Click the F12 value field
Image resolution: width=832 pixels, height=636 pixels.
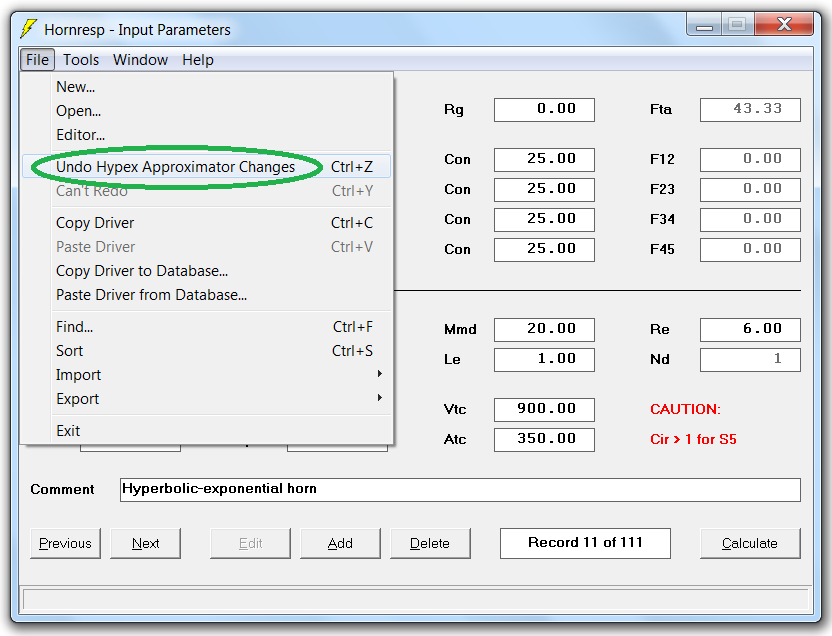[x=750, y=159]
